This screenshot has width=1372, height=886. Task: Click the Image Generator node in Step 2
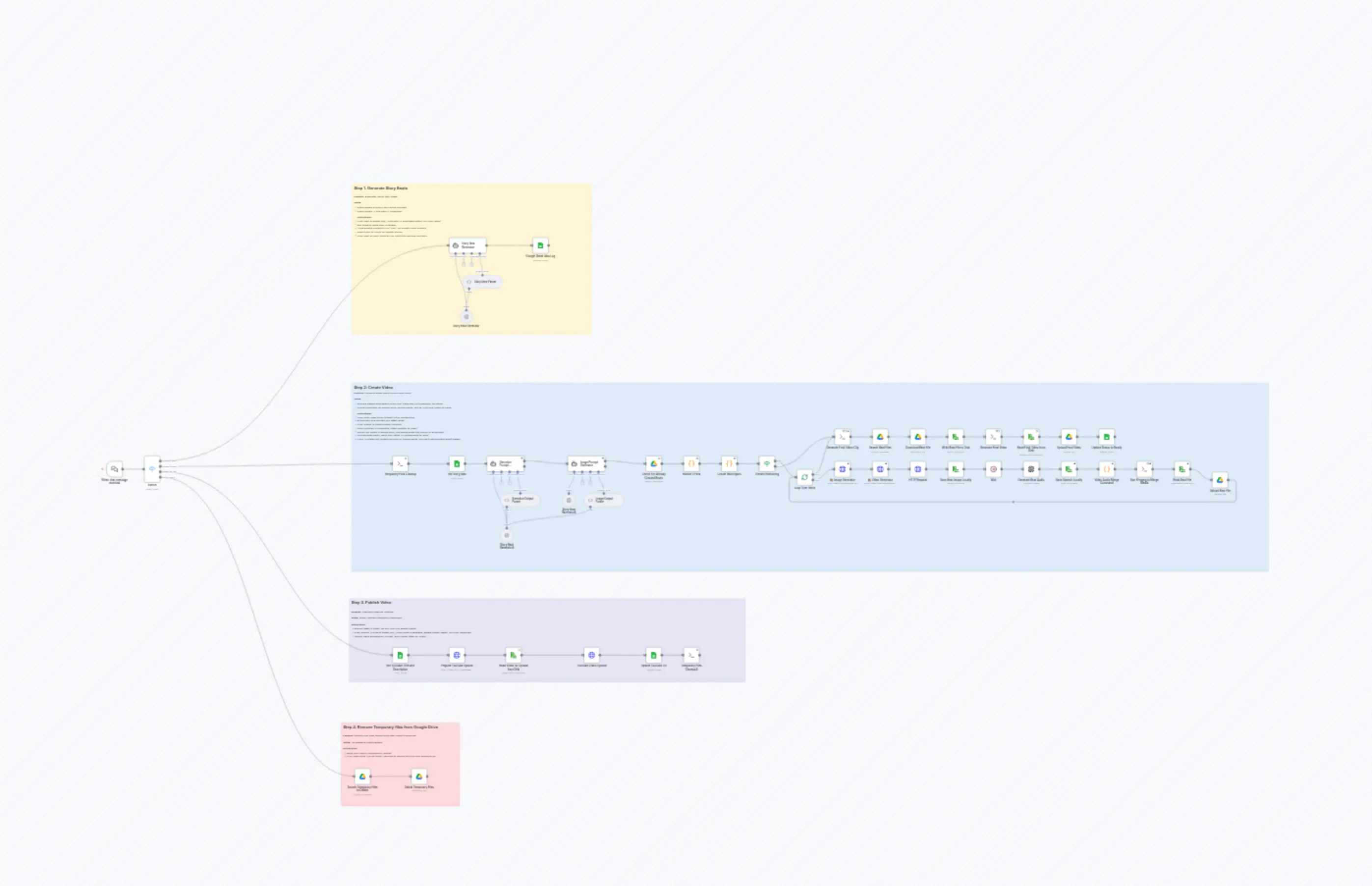[x=842, y=469]
